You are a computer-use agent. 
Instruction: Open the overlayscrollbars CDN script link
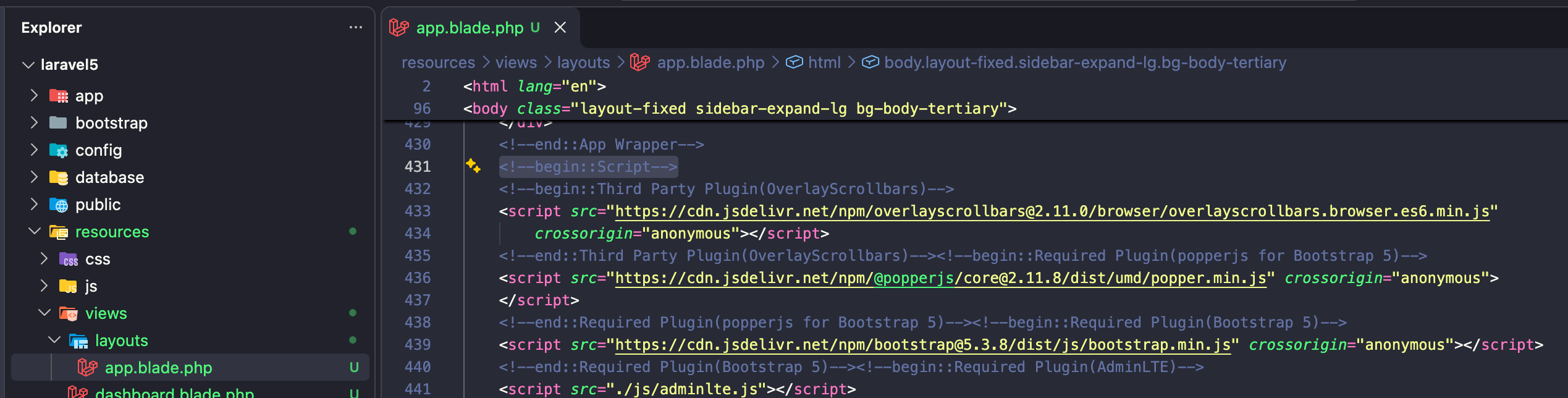pos(1052,211)
